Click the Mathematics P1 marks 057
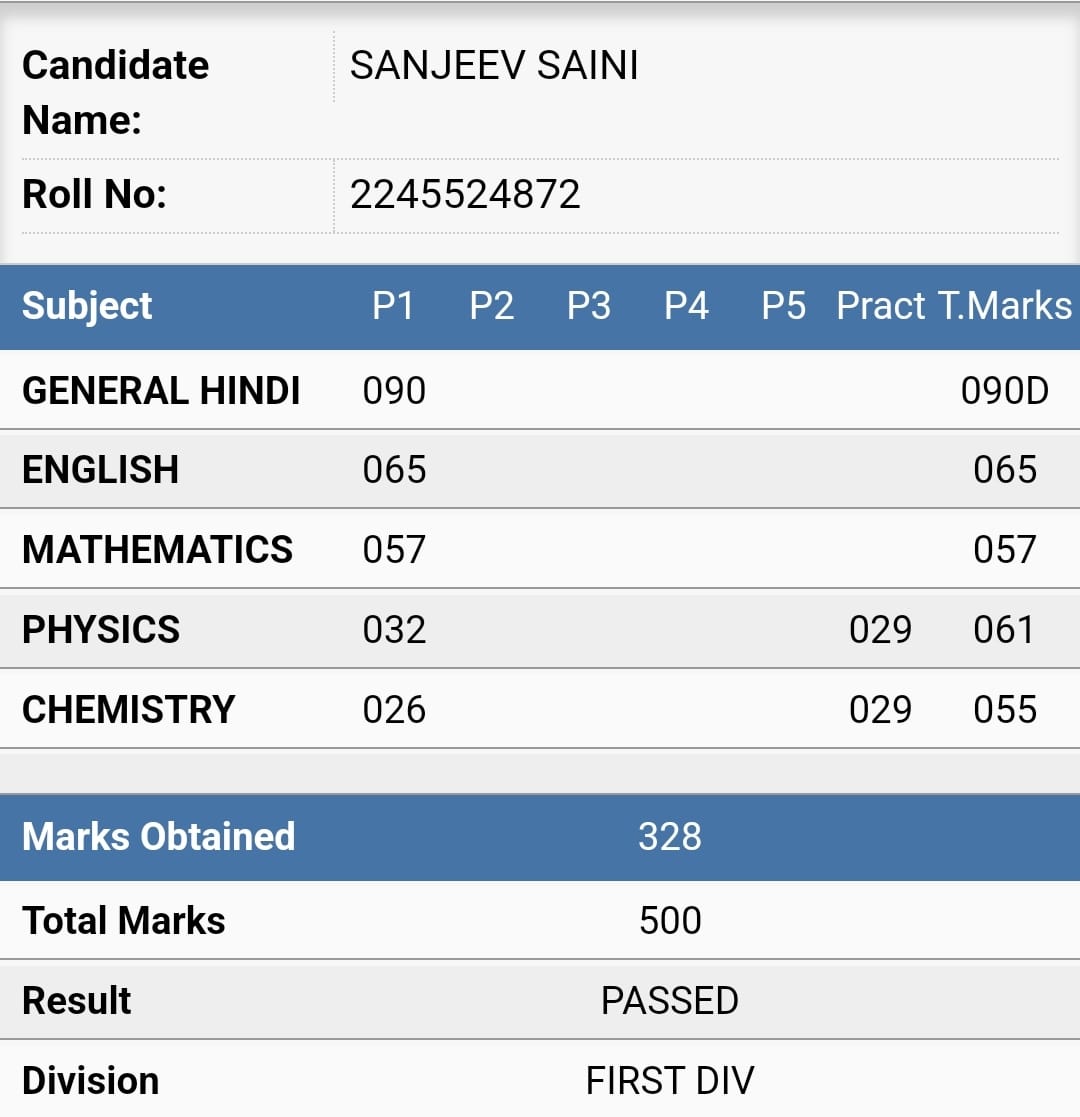The height and width of the screenshot is (1117, 1080). [394, 550]
